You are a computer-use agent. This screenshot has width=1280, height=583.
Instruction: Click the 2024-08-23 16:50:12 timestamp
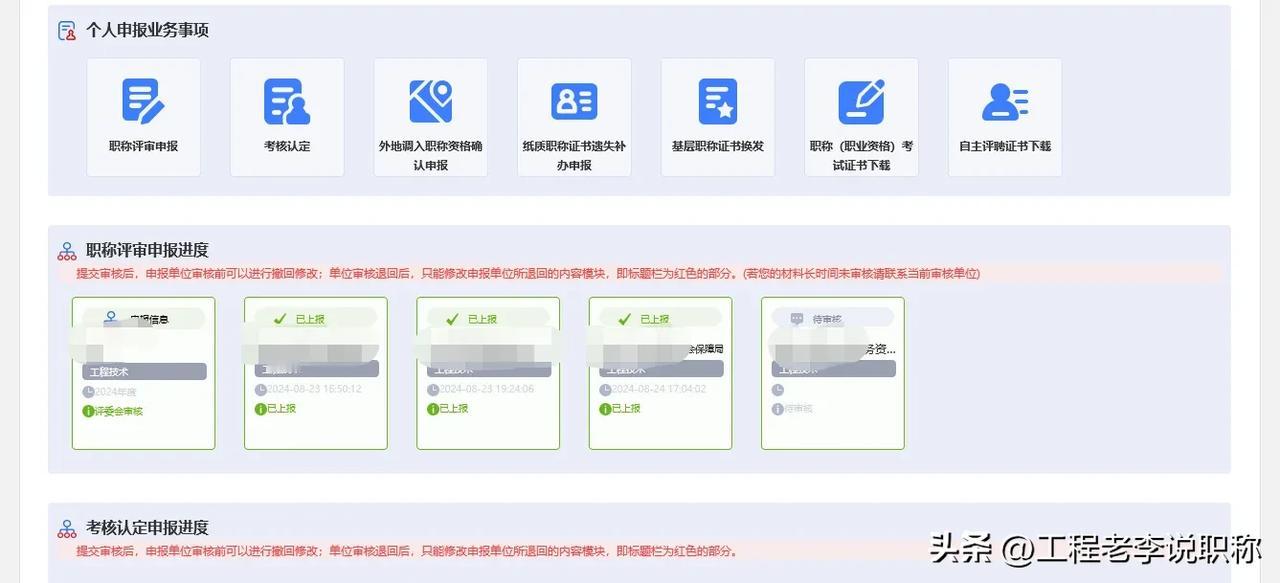(314, 389)
